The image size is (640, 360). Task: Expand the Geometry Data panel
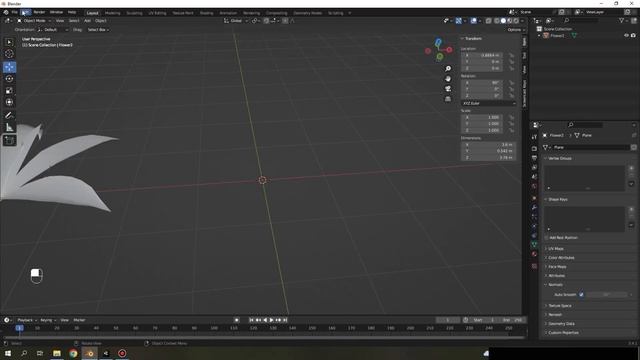pos(561,324)
